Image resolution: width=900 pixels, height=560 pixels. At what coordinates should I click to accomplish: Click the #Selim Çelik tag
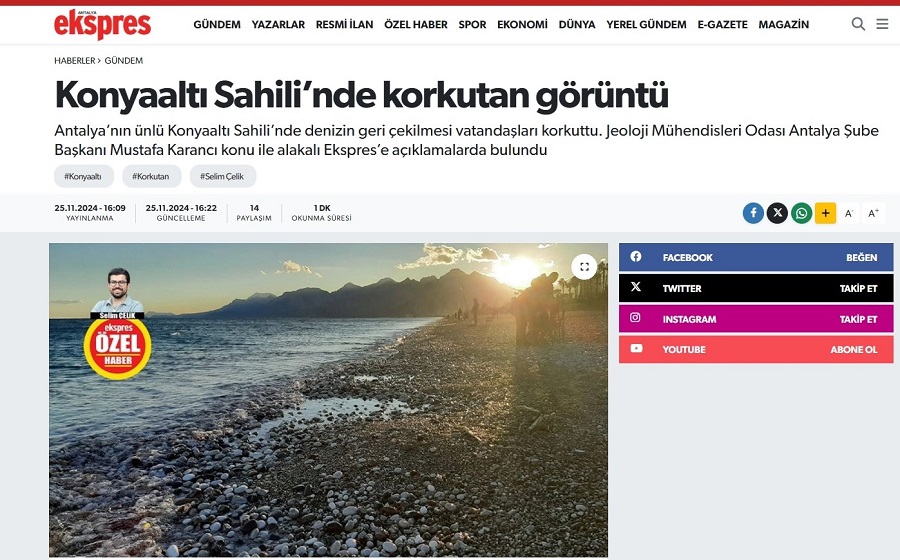tap(223, 176)
